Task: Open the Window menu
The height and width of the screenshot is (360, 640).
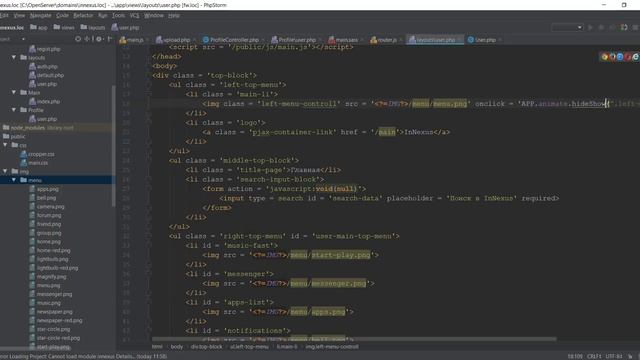Action: pyautogui.click(x=154, y=16)
